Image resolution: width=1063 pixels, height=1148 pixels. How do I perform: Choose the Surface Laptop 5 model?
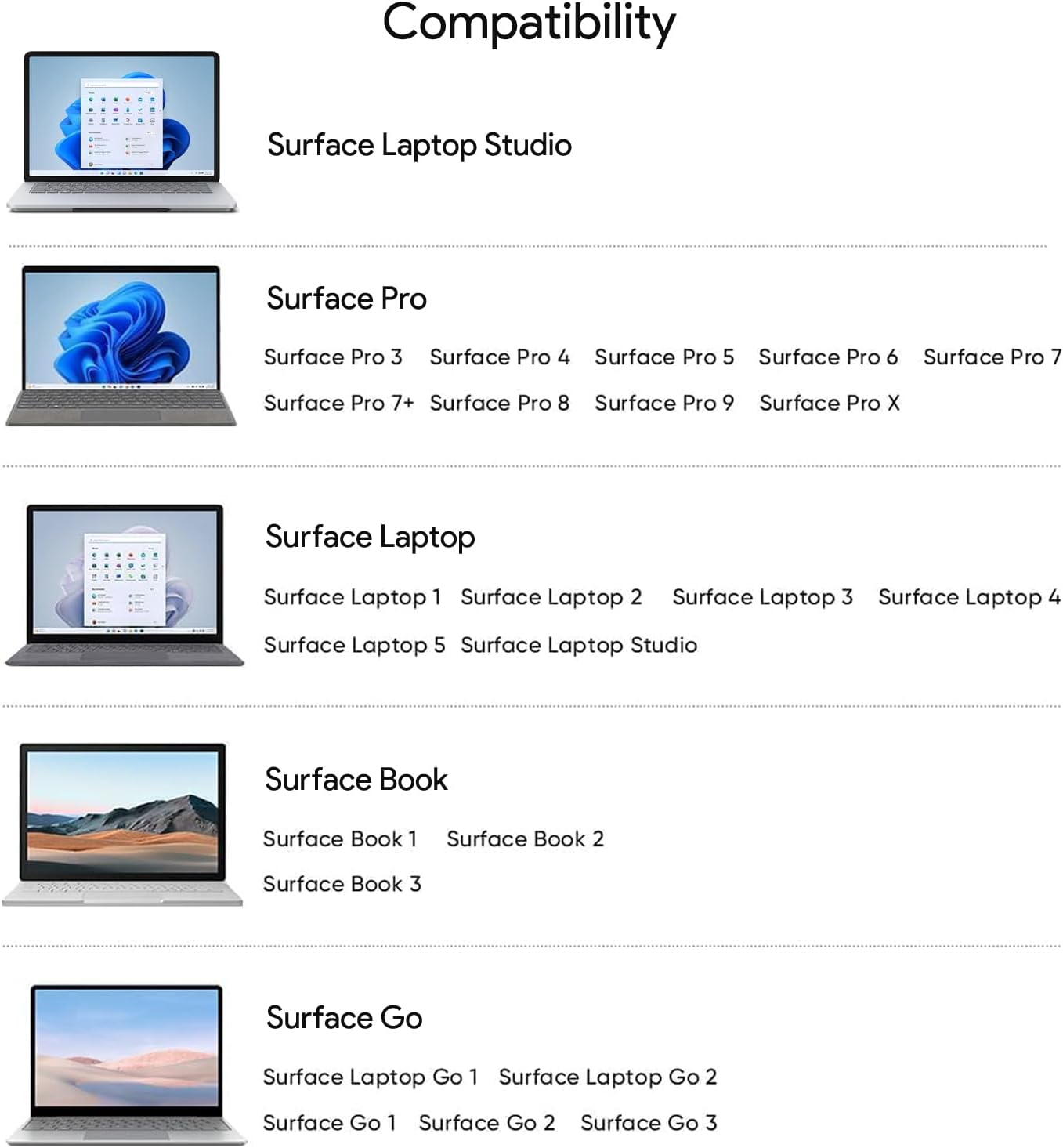pyautogui.click(x=354, y=646)
